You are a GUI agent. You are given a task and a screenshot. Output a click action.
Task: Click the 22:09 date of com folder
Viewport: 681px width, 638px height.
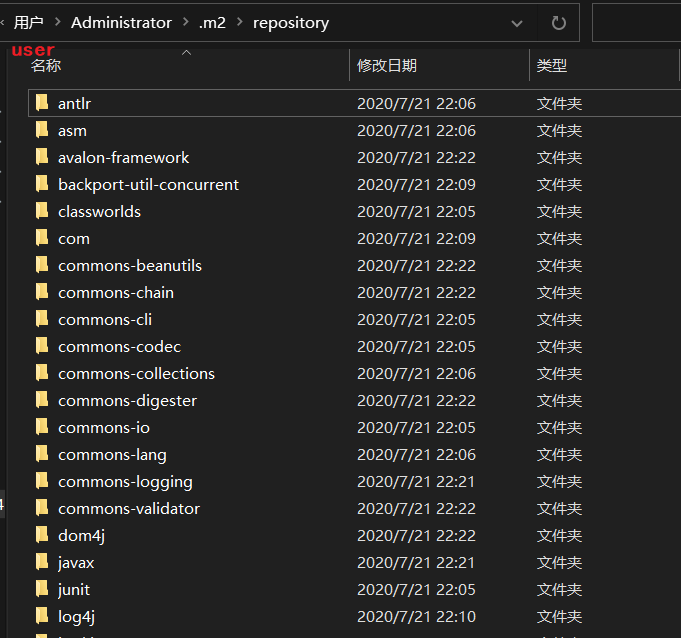[x=417, y=239]
